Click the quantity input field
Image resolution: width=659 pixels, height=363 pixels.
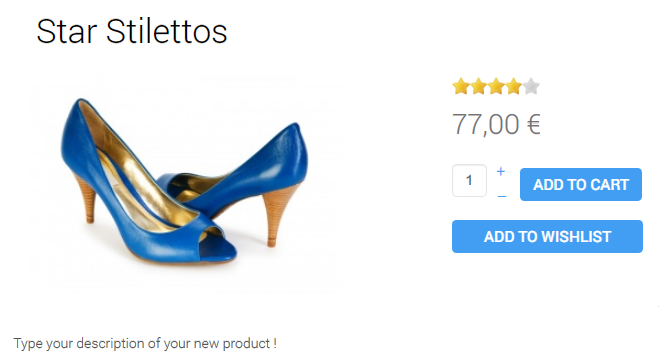click(x=469, y=181)
